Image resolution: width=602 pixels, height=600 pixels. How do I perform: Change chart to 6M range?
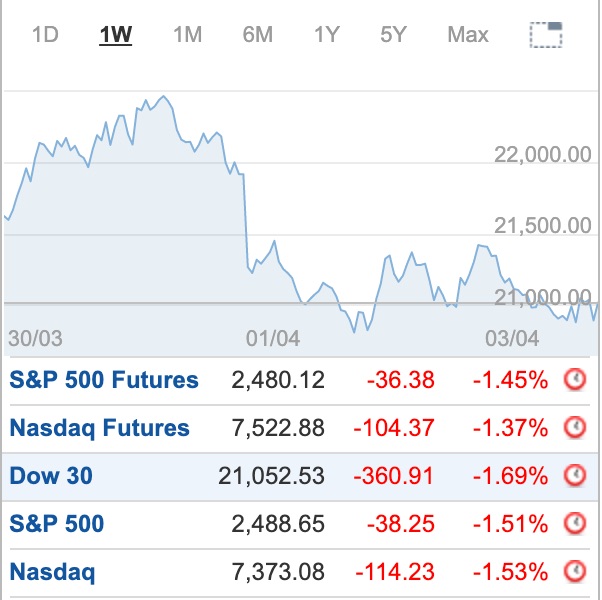coord(257,35)
